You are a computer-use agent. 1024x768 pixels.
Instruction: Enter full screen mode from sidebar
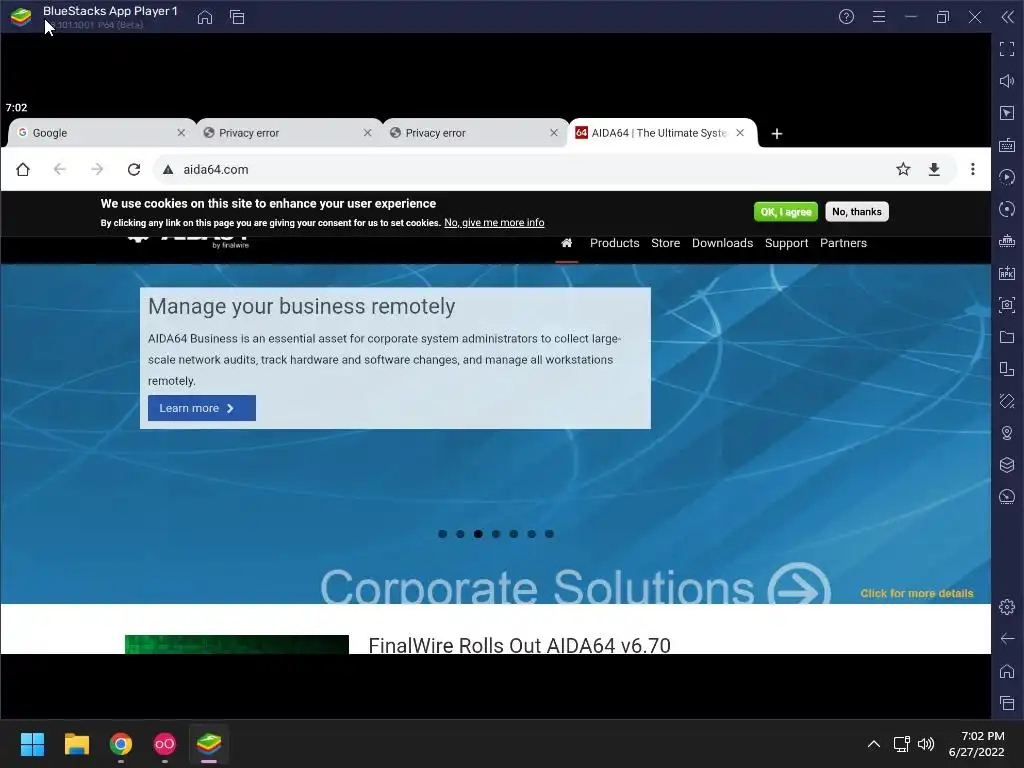point(1007,49)
